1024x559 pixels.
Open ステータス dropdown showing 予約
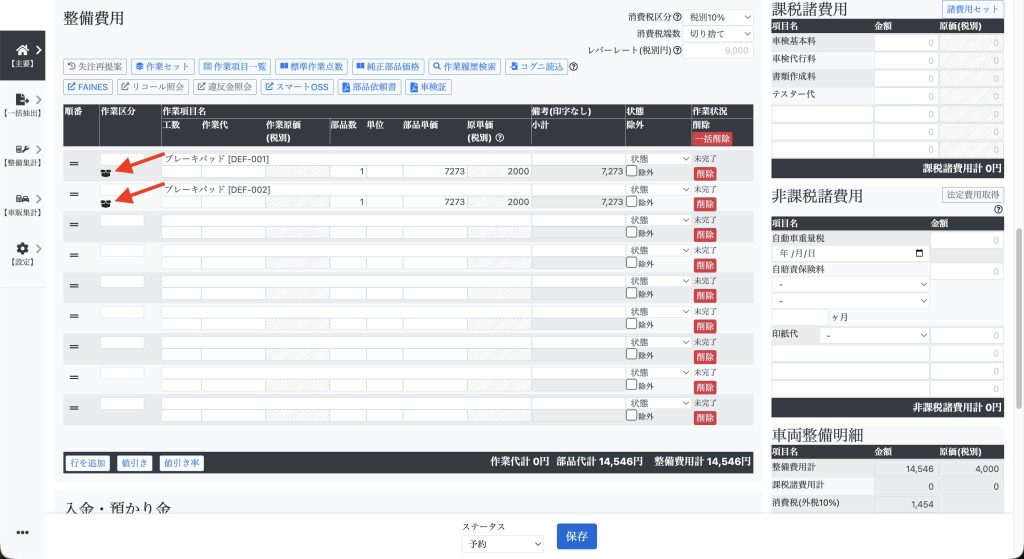[502, 543]
